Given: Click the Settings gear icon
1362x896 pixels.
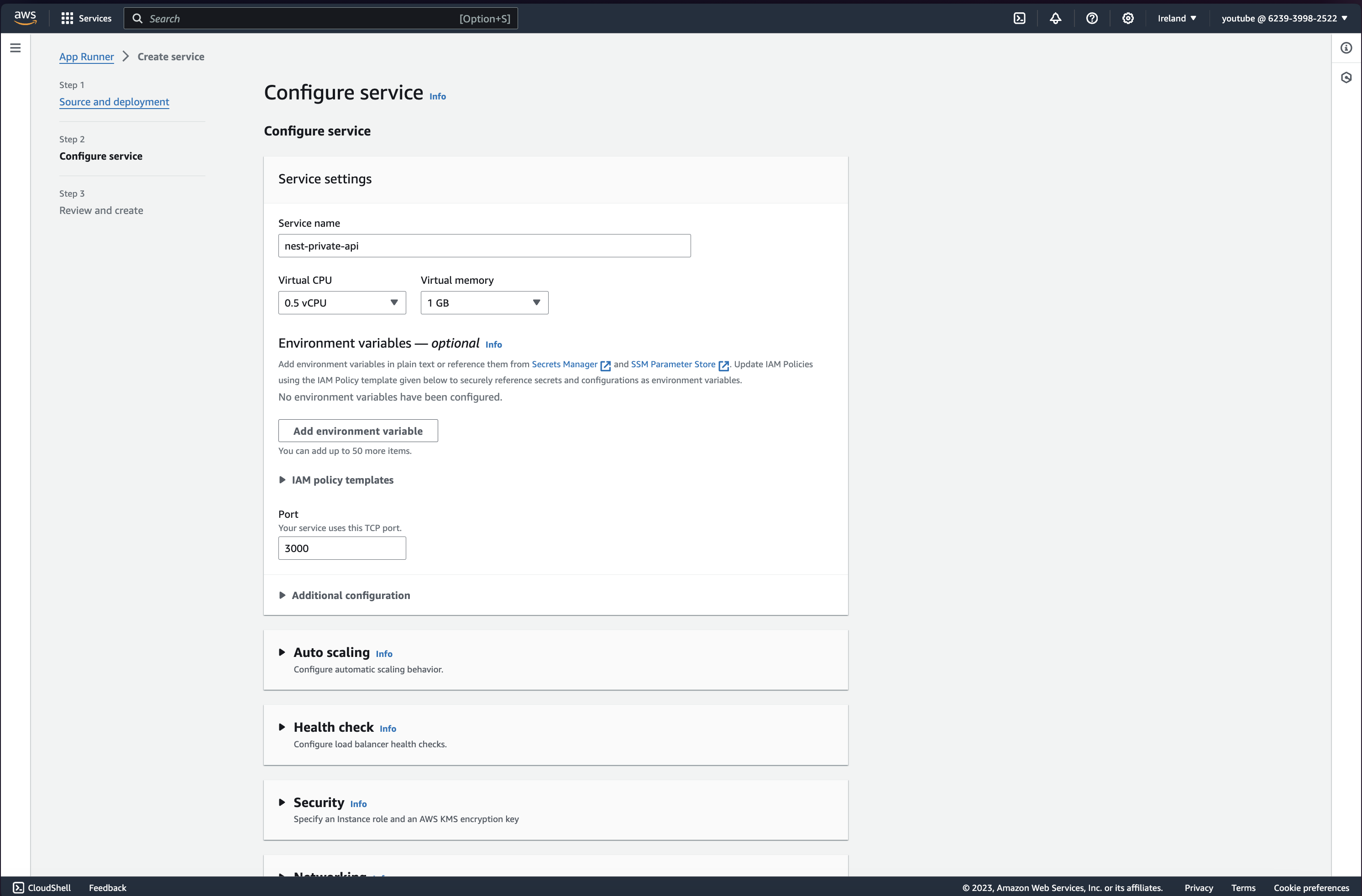Looking at the screenshot, I should [x=1128, y=18].
